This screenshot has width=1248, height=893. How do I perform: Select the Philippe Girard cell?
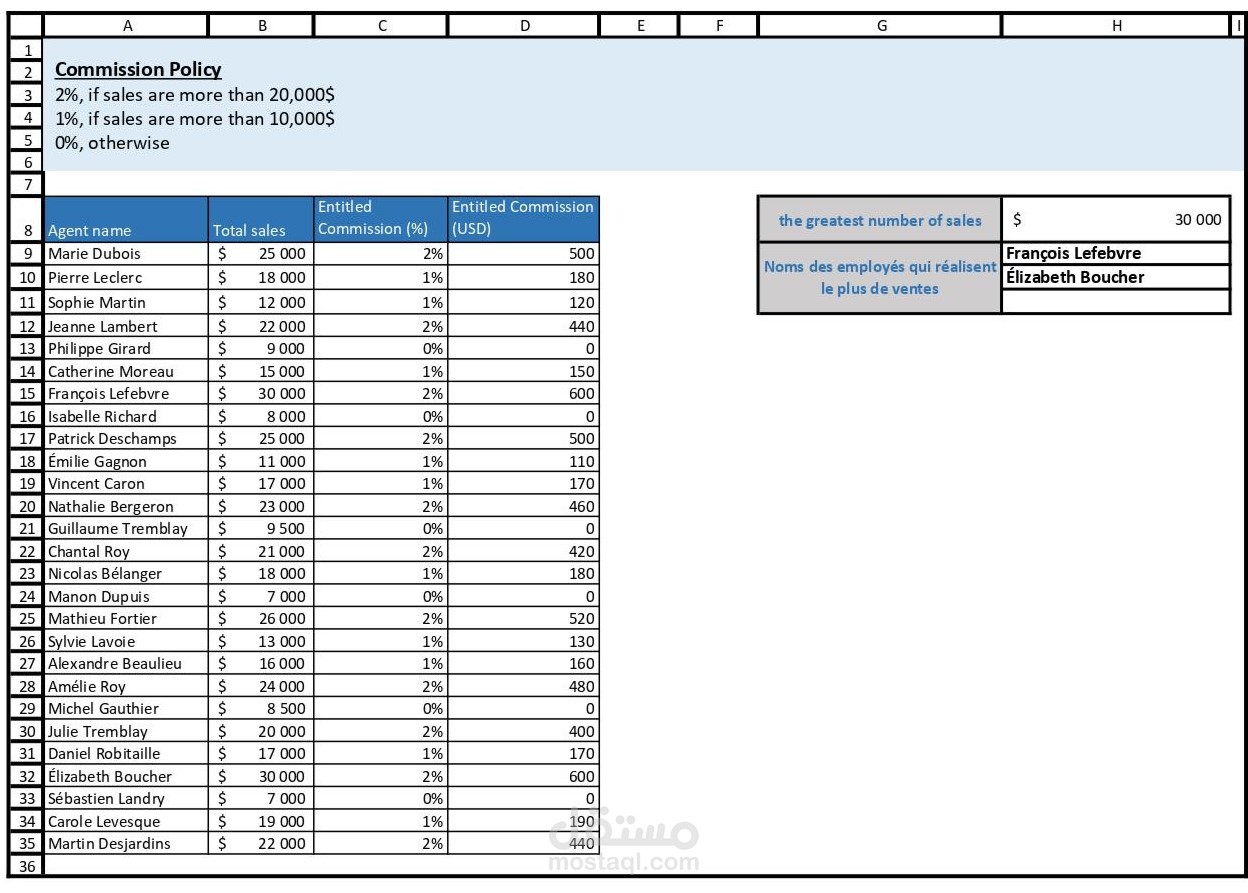(x=127, y=348)
